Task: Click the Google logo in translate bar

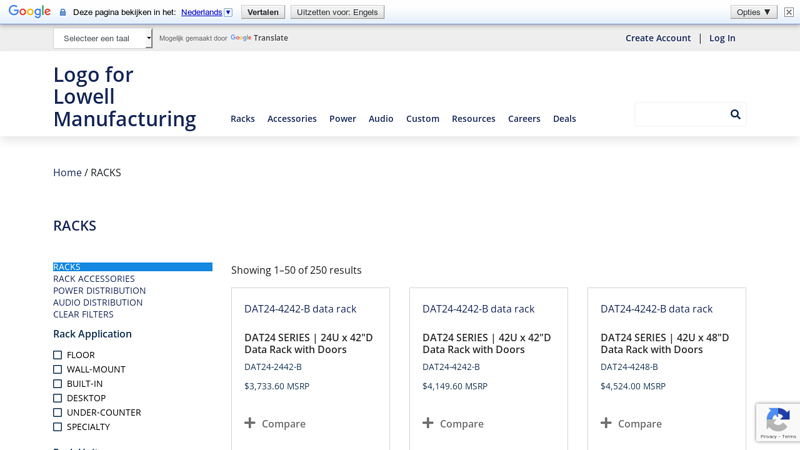Action: (x=30, y=12)
